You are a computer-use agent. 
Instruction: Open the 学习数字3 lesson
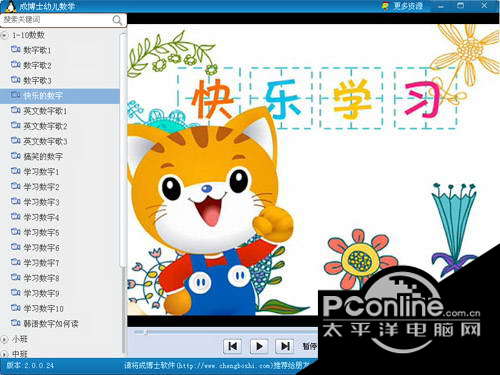point(41,202)
